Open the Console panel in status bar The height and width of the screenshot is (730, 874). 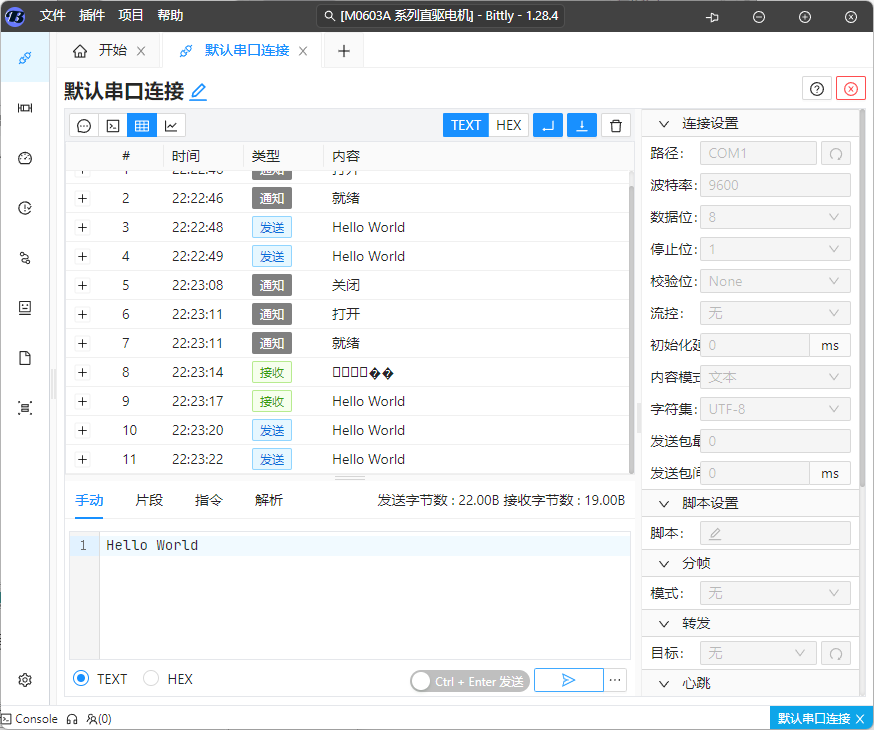tap(30, 718)
